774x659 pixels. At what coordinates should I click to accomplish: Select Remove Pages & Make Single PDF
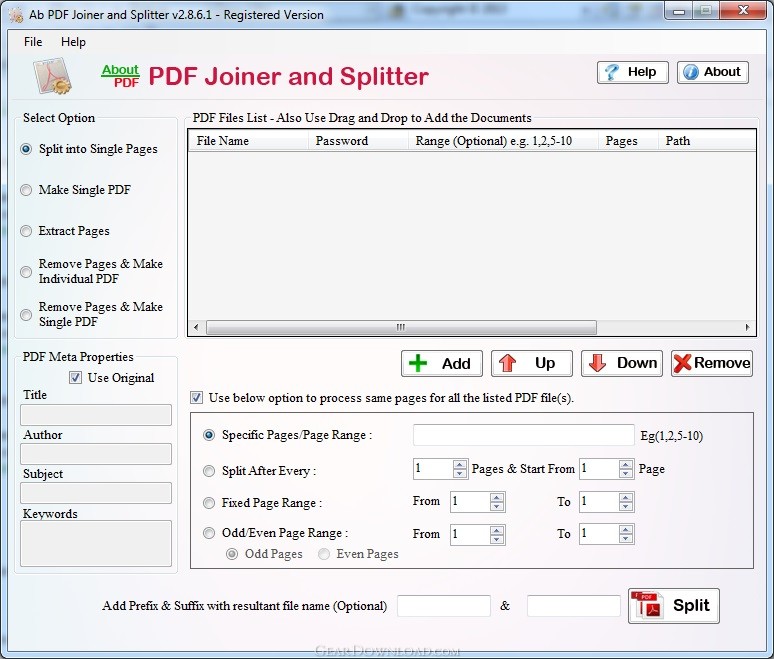pos(26,314)
